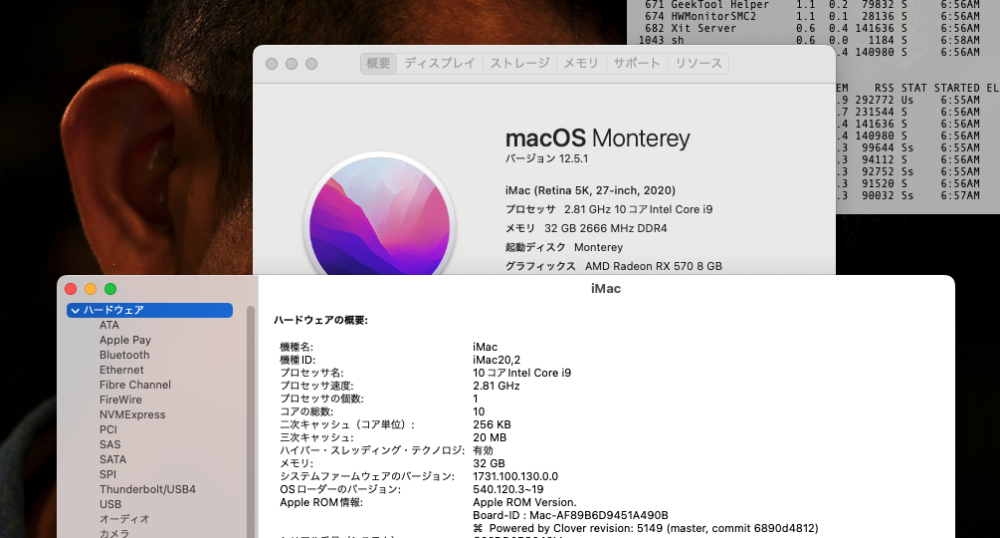The image size is (1000, 538).
Task: Click the 20 MB L3 cache value
Action: (x=490, y=438)
